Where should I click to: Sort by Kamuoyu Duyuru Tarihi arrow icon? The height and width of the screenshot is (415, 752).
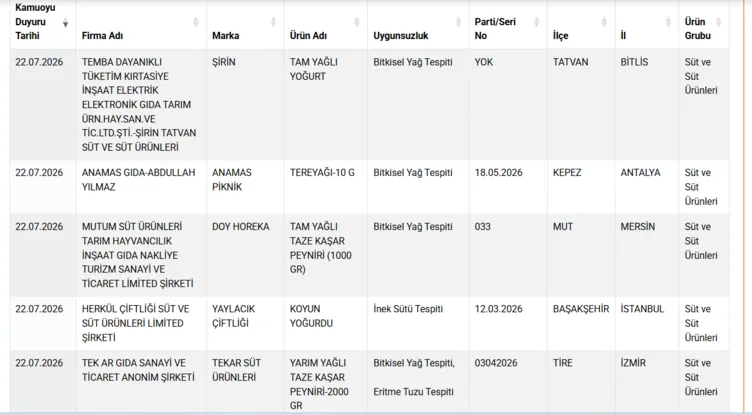(65, 22)
